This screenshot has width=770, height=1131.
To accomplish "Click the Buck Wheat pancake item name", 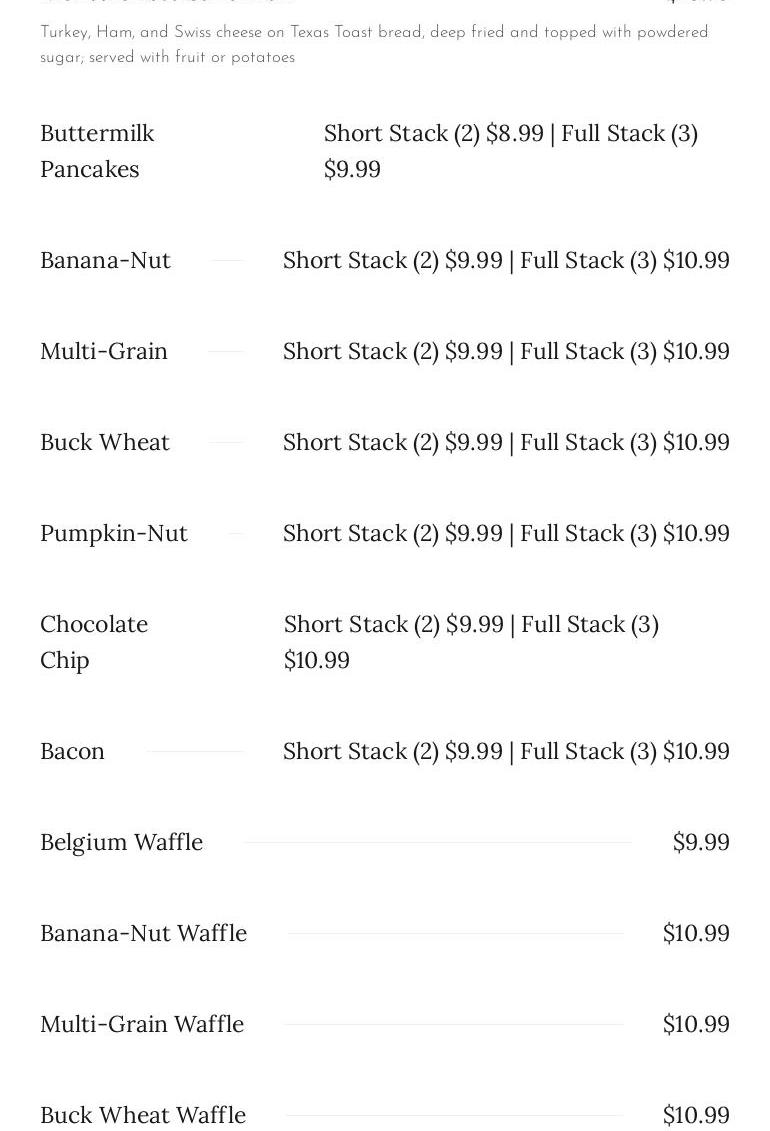I will (105, 442).
